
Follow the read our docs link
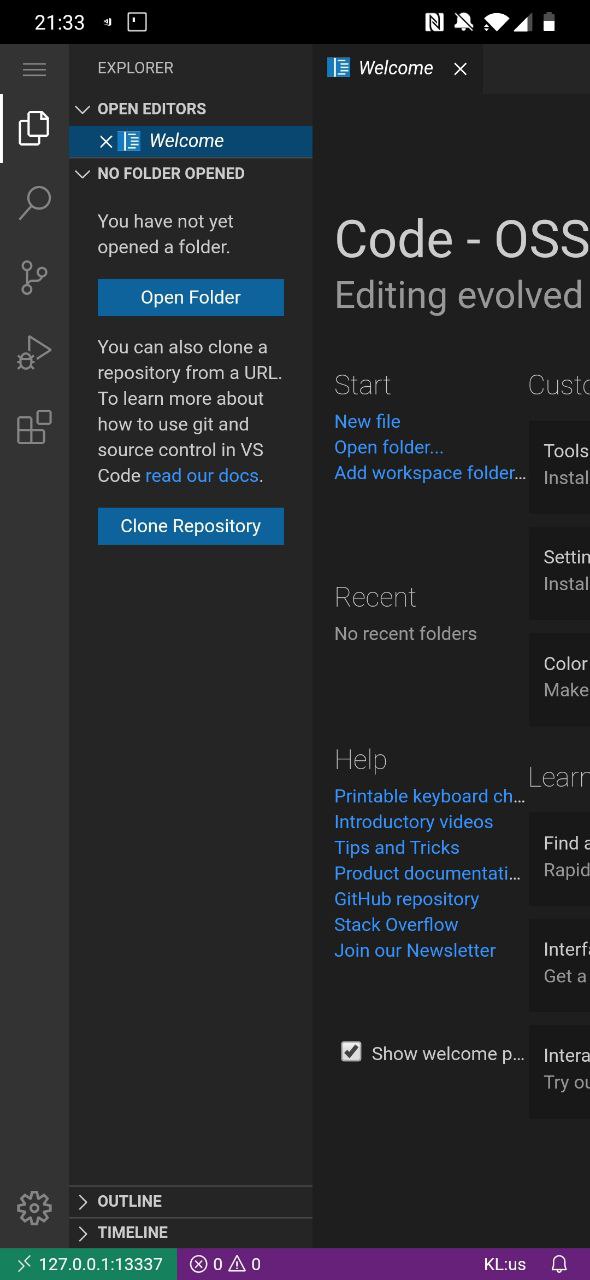point(202,476)
